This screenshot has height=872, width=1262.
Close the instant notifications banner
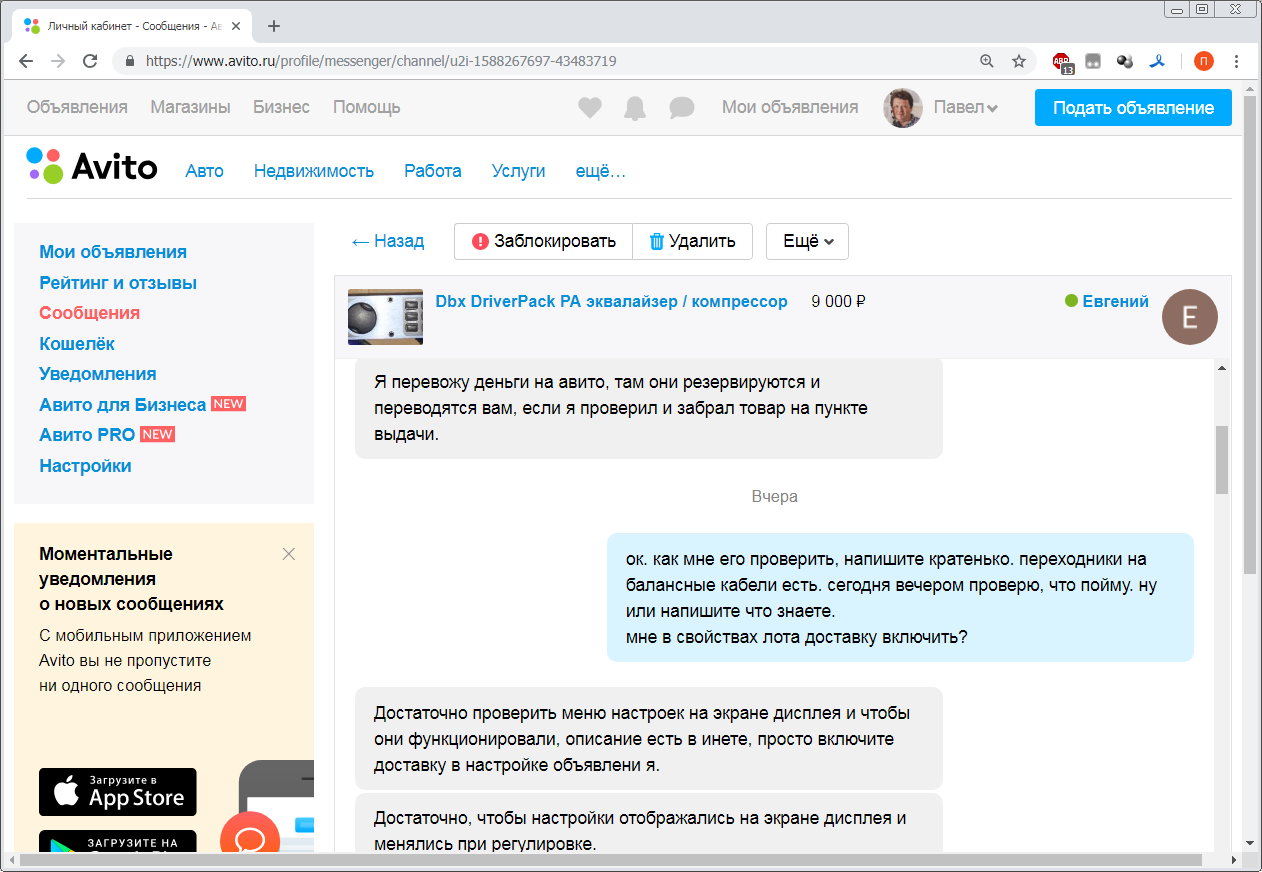tap(289, 554)
